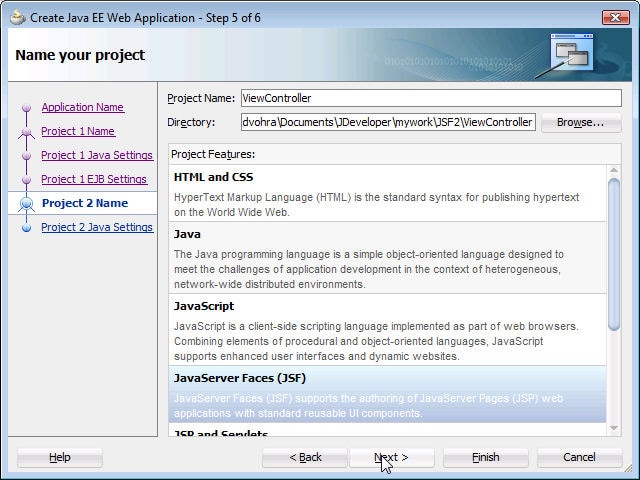The image size is (640, 480).
Task: Click the client-side scripting language description text
Action: pos(376,341)
